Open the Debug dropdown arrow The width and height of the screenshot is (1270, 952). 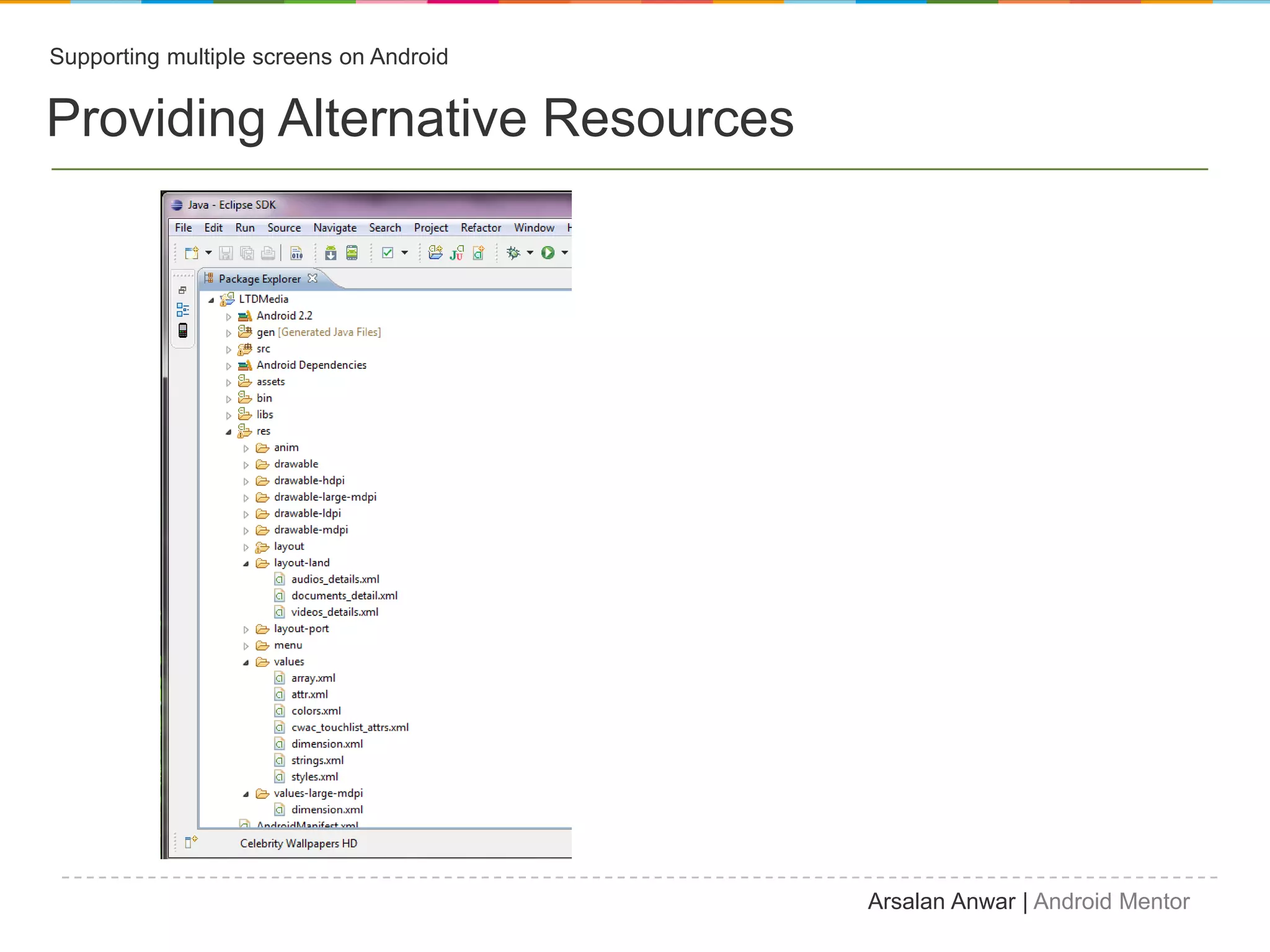[530, 253]
